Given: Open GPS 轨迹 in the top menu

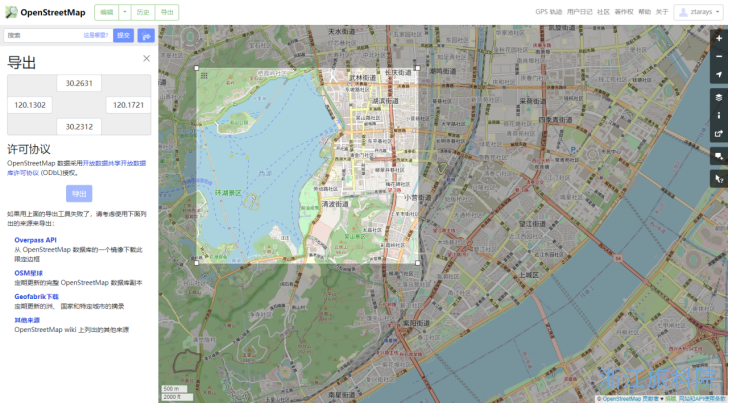Looking at the screenshot, I should coord(549,12).
